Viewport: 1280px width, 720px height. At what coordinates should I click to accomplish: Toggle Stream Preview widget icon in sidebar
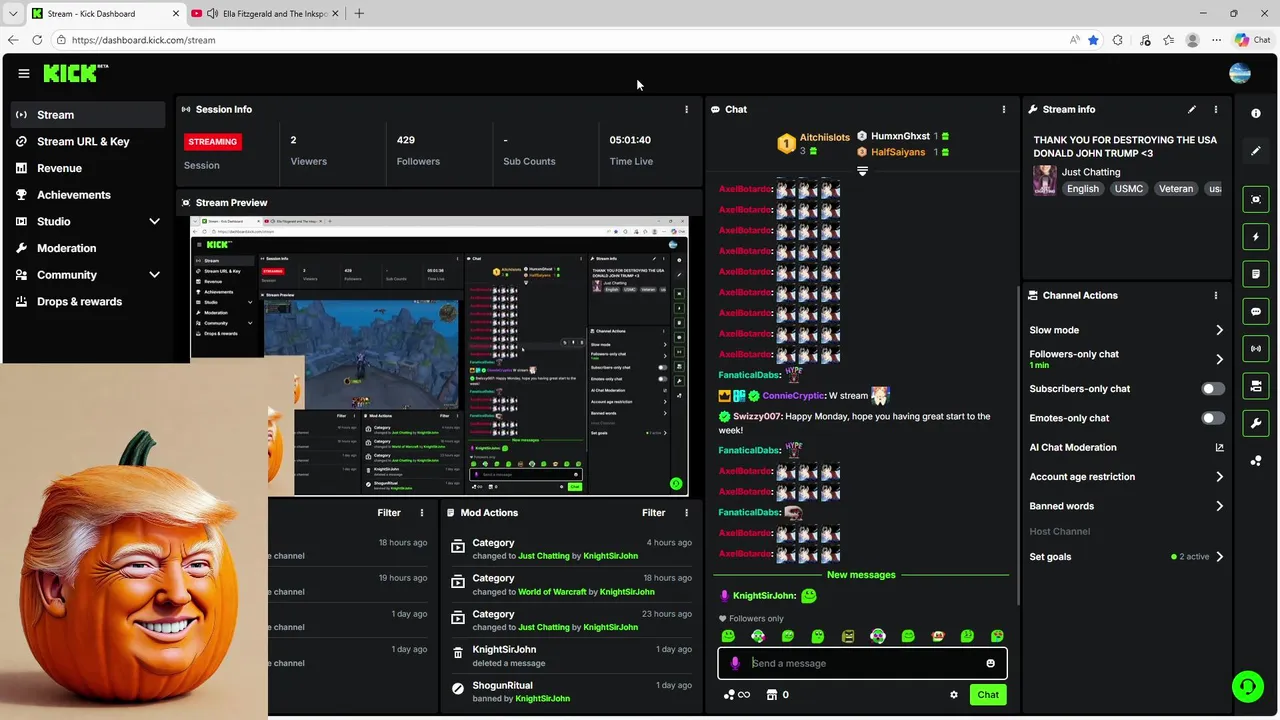1256,199
